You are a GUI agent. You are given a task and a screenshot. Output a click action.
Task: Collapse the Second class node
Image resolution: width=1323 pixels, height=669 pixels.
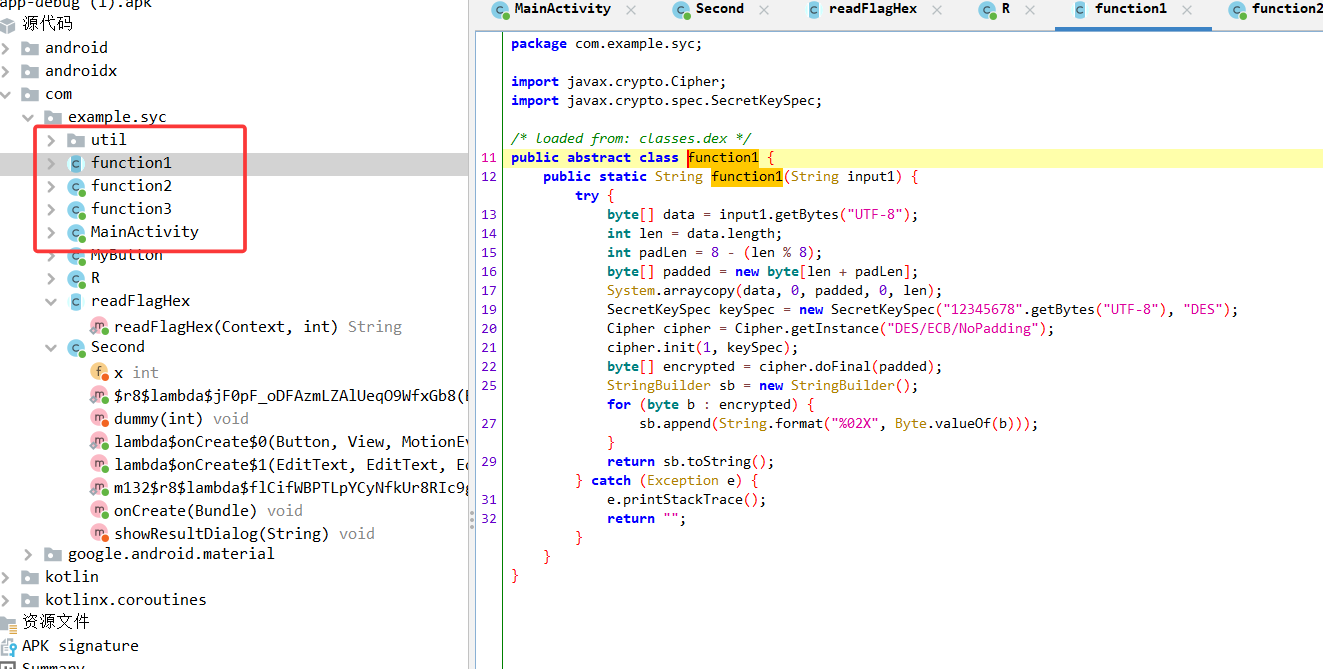pos(51,347)
